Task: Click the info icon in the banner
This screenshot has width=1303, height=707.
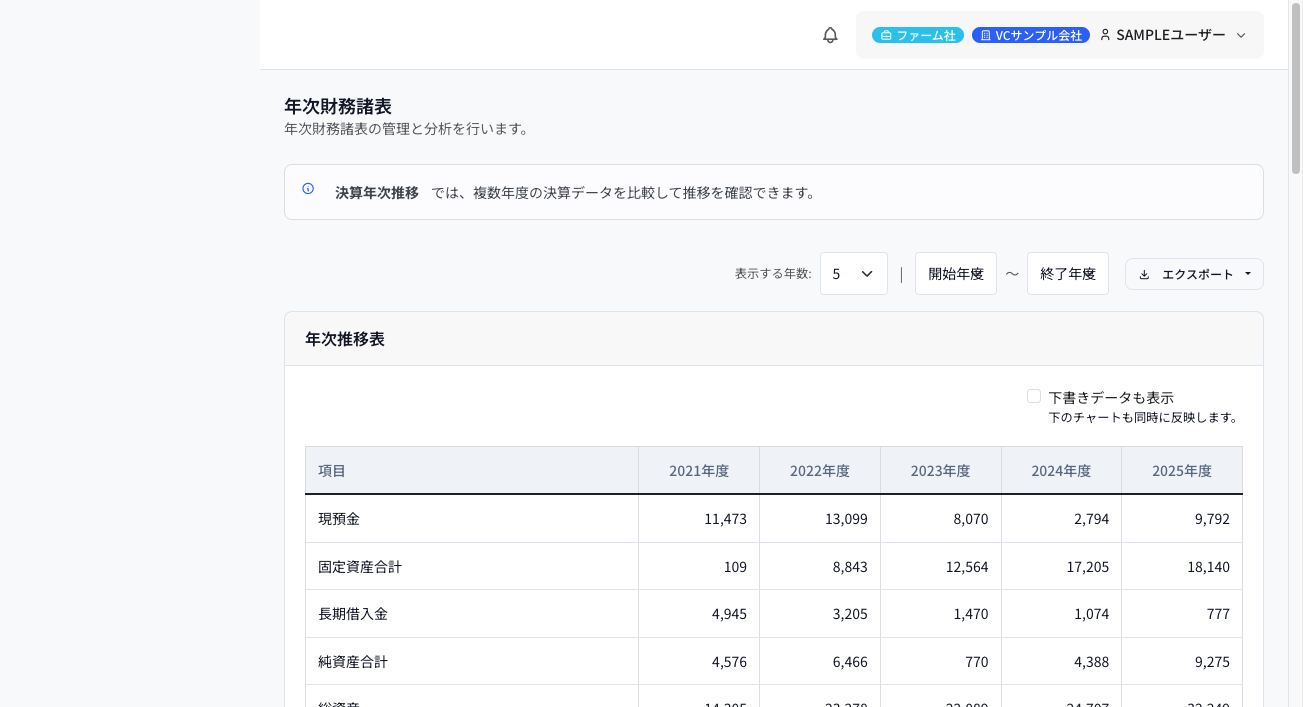Action: [307, 189]
